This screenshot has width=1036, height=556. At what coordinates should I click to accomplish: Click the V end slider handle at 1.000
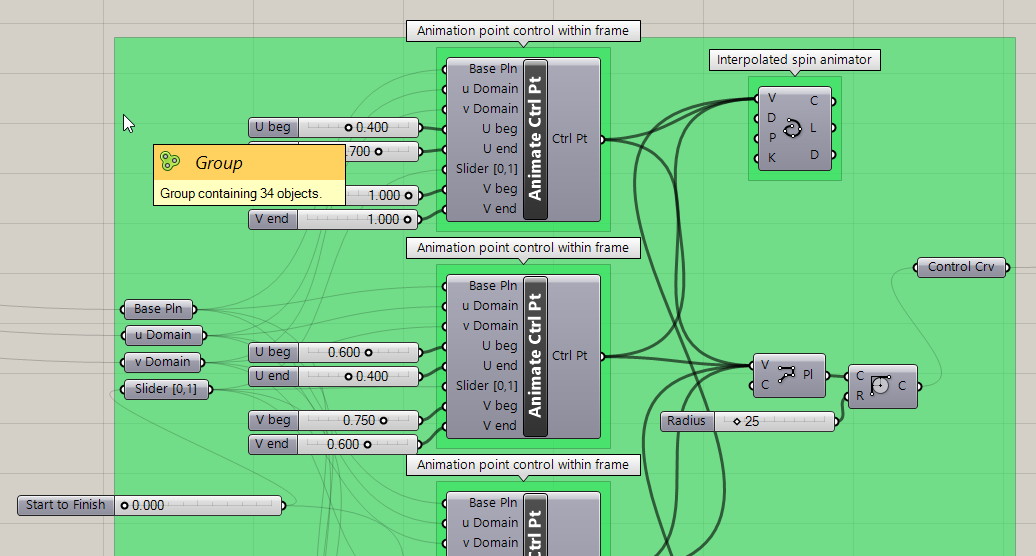[408, 219]
